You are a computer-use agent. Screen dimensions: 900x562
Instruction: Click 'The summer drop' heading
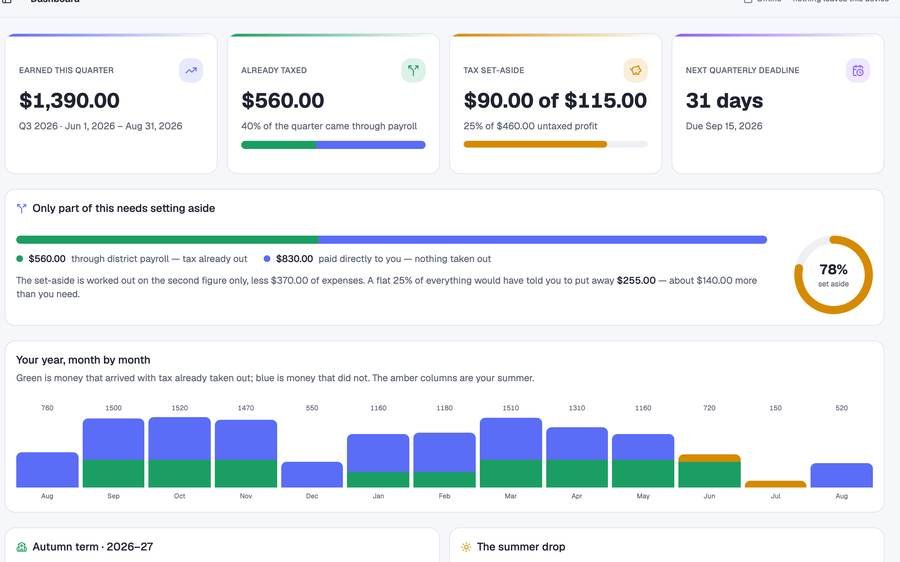click(521, 547)
